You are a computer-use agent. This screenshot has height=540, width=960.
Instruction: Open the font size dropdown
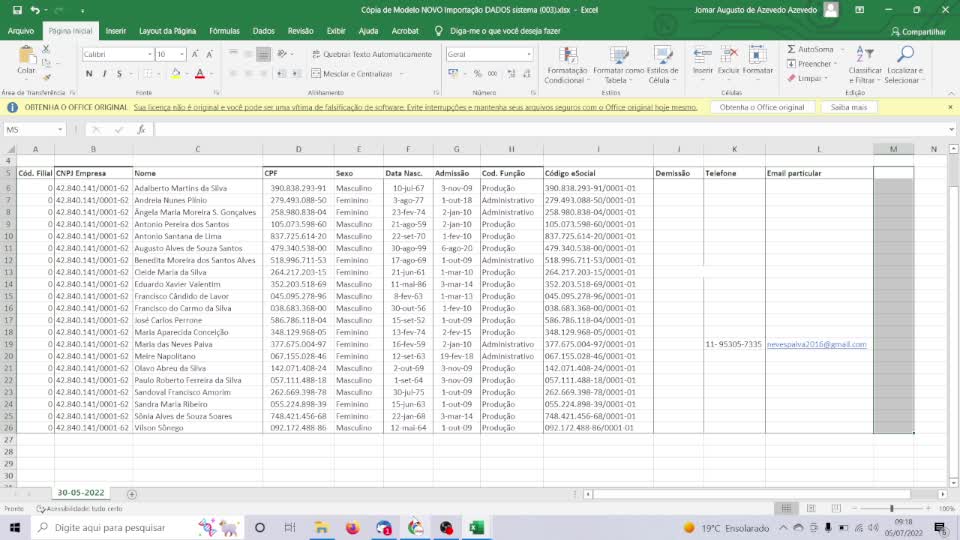point(182,54)
